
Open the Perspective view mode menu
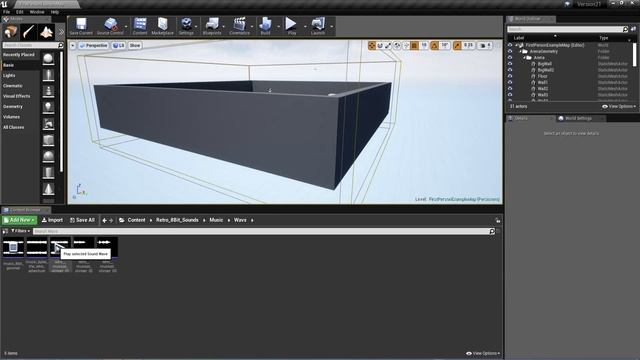point(94,46)
